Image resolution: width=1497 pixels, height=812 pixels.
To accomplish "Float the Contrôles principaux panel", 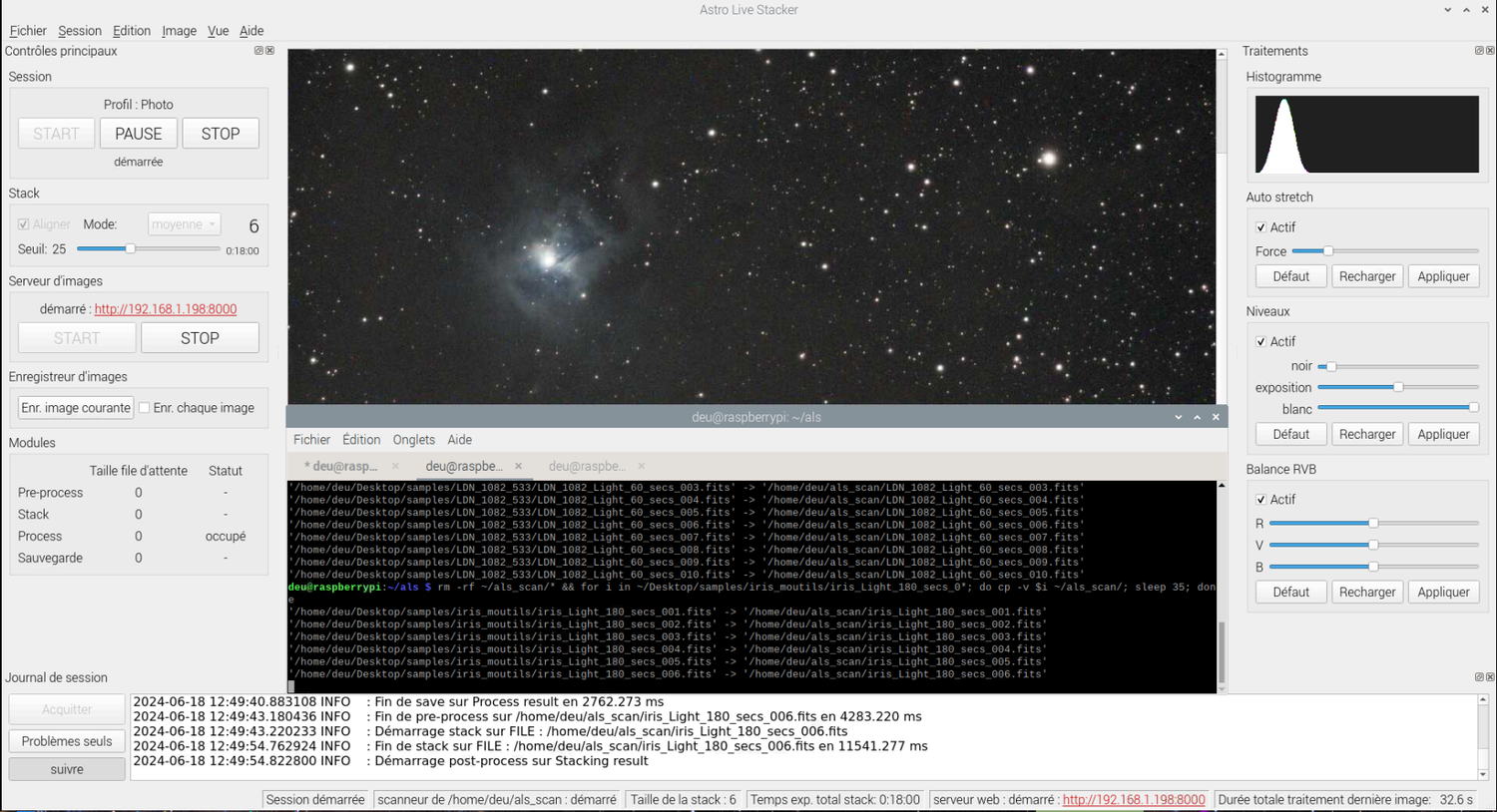I will coord(258,51).
